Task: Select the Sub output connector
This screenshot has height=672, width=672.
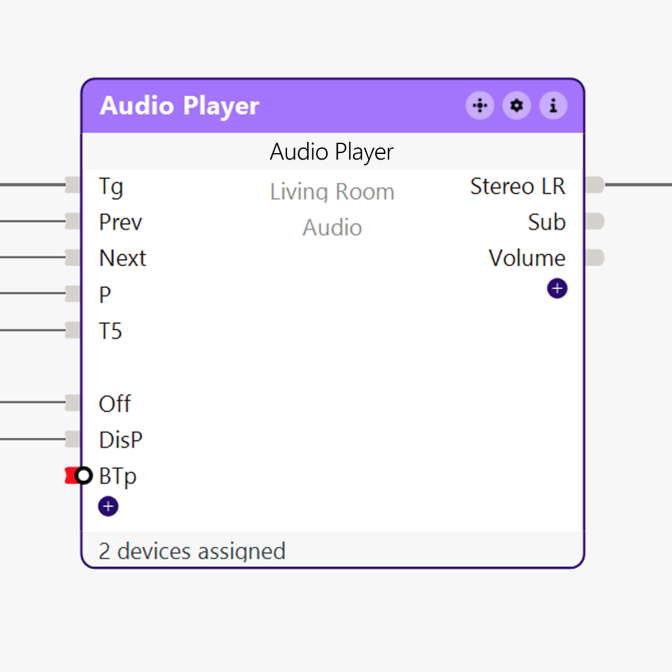Action: [x=594, y=221]
